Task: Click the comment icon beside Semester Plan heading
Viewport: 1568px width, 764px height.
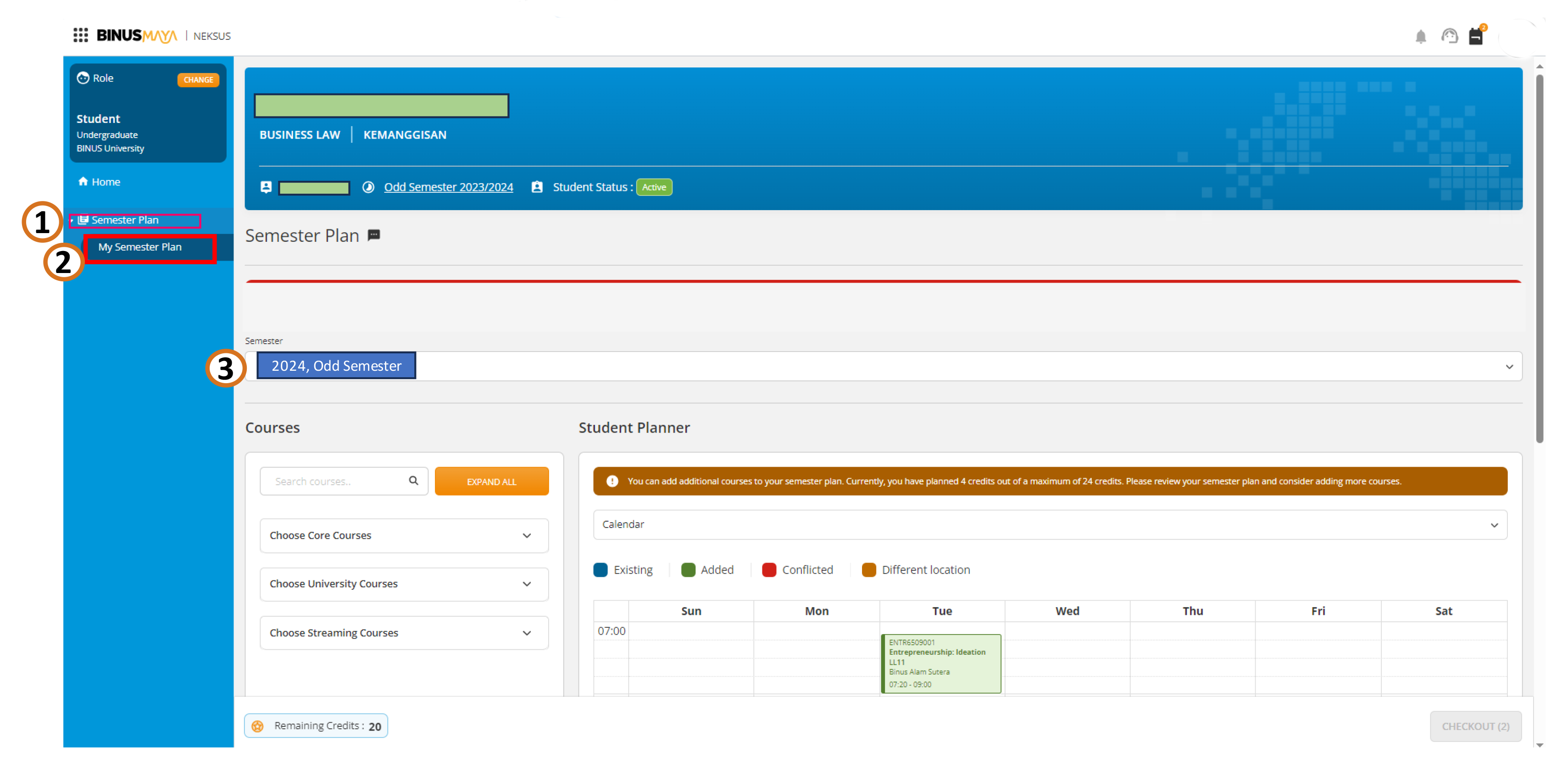Action: coord(374,235)
